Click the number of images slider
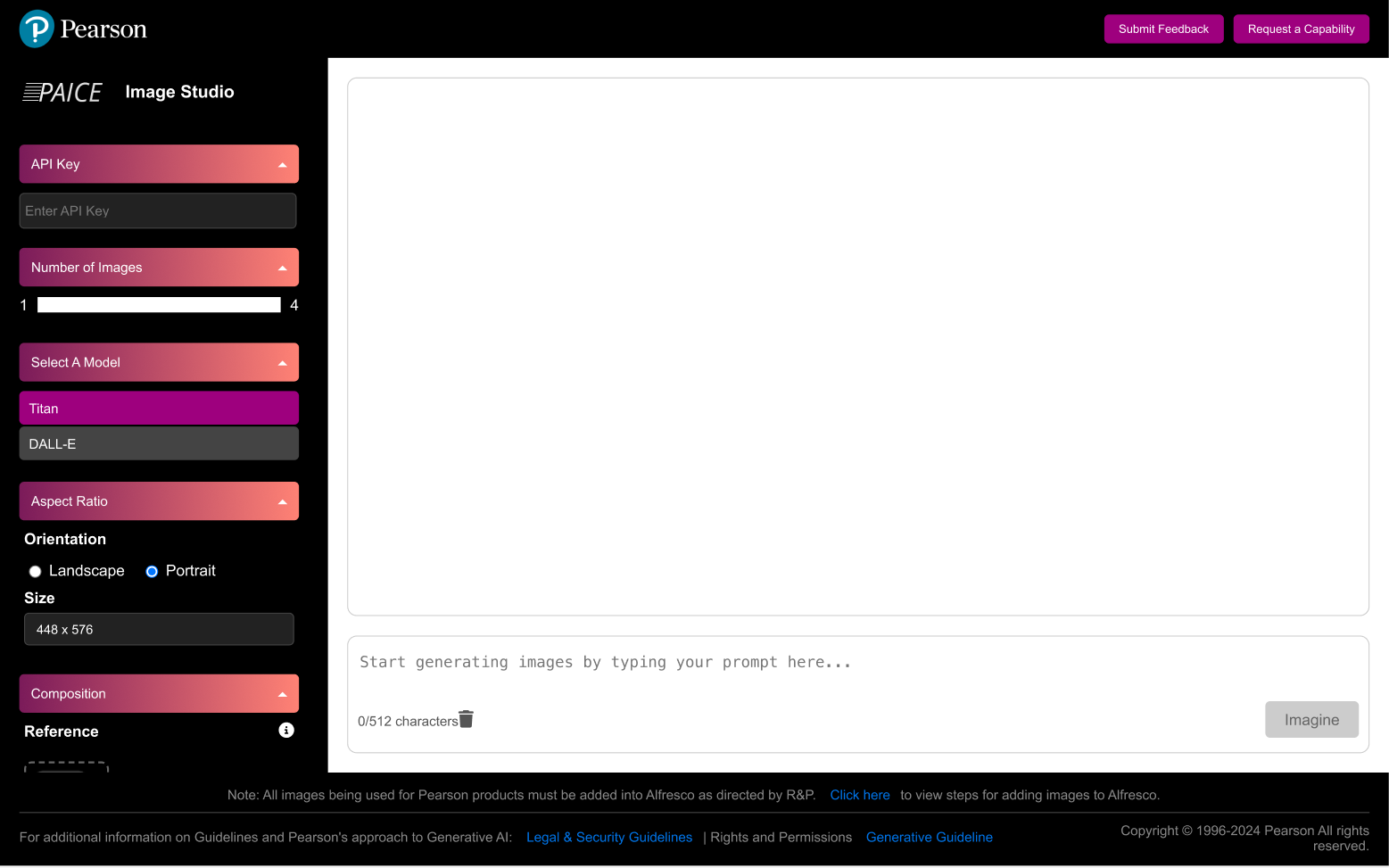 pos(159,305)
